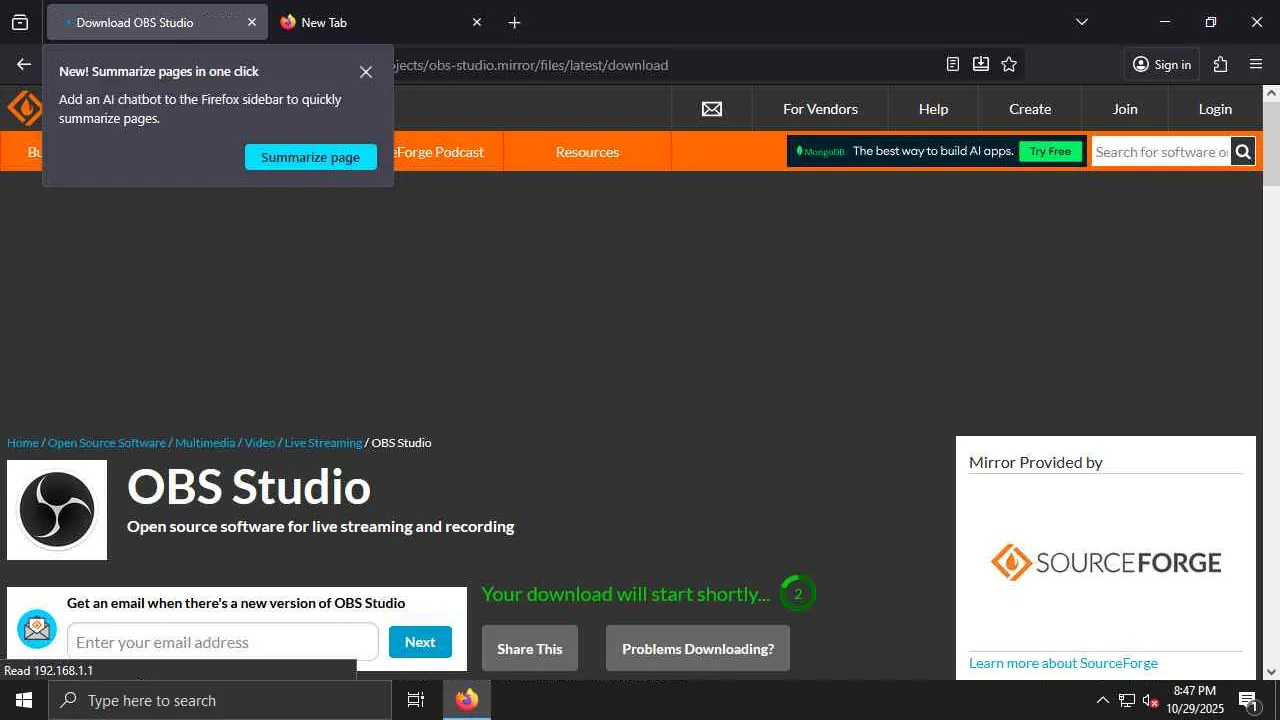The width and height of the screenshot is (1280, 720).
Task: Open Task View on the taskbar
Action: pos(416,700)
